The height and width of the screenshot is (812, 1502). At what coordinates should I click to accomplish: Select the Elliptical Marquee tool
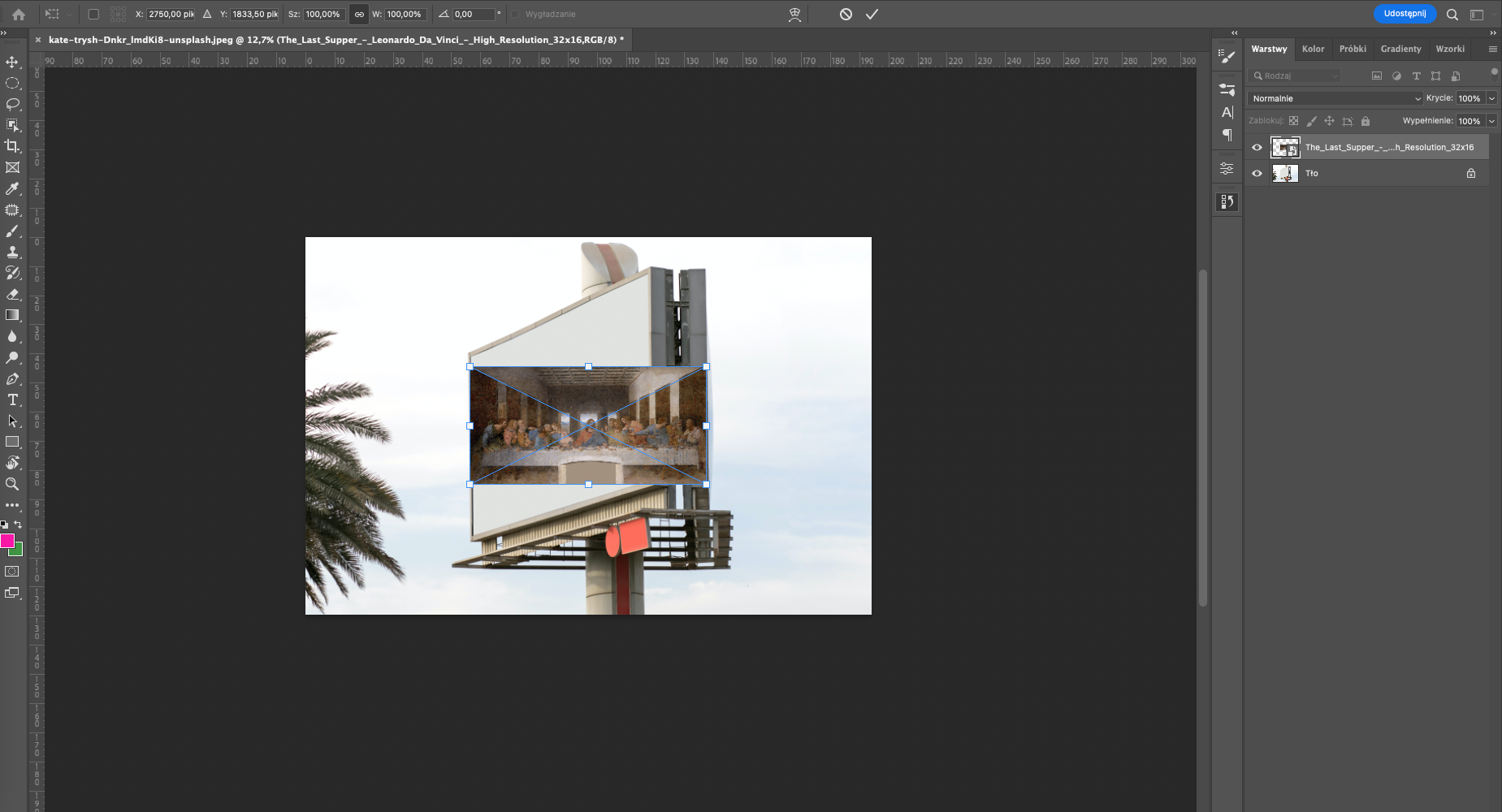[x=12, y=83]
